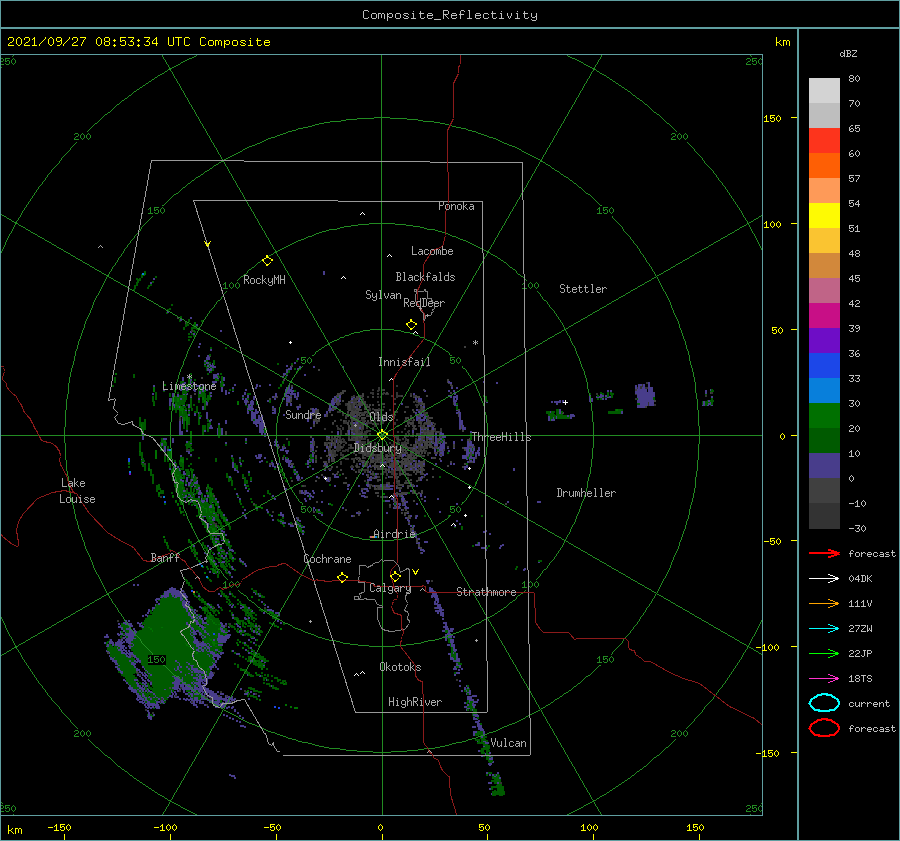Click the green 22JP arrow legend icon
This screenshot has width=900, height=841.
pyautogui.click(x=824, y=653)
